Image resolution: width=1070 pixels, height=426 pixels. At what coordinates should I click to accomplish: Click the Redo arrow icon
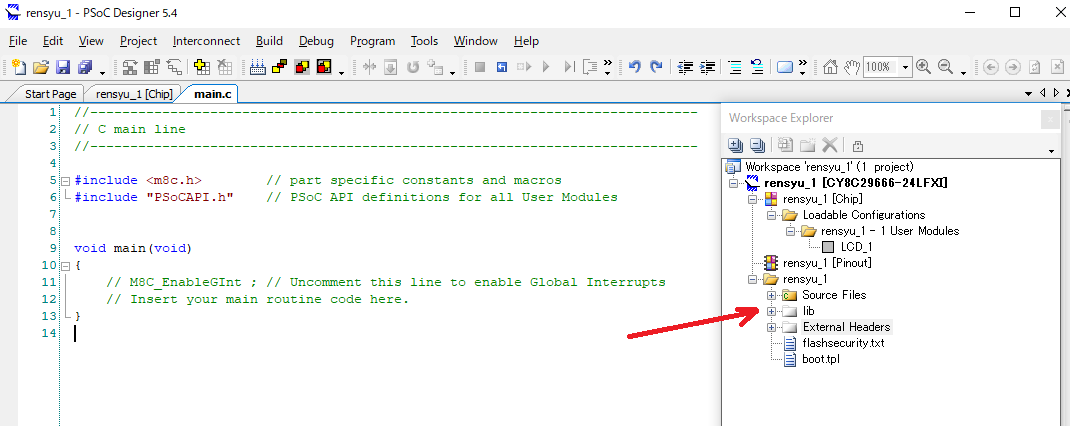tap(656, 67)
